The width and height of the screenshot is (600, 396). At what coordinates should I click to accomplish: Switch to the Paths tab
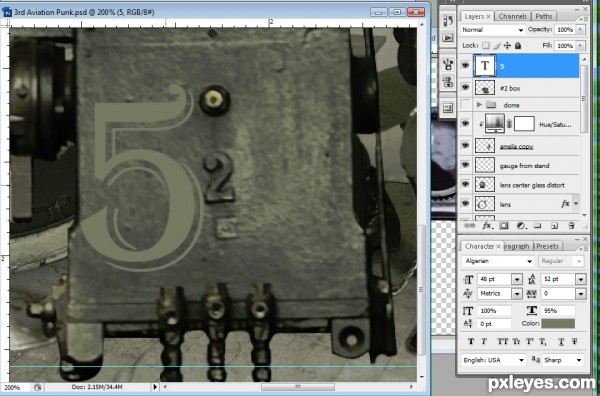coord(544,16)
